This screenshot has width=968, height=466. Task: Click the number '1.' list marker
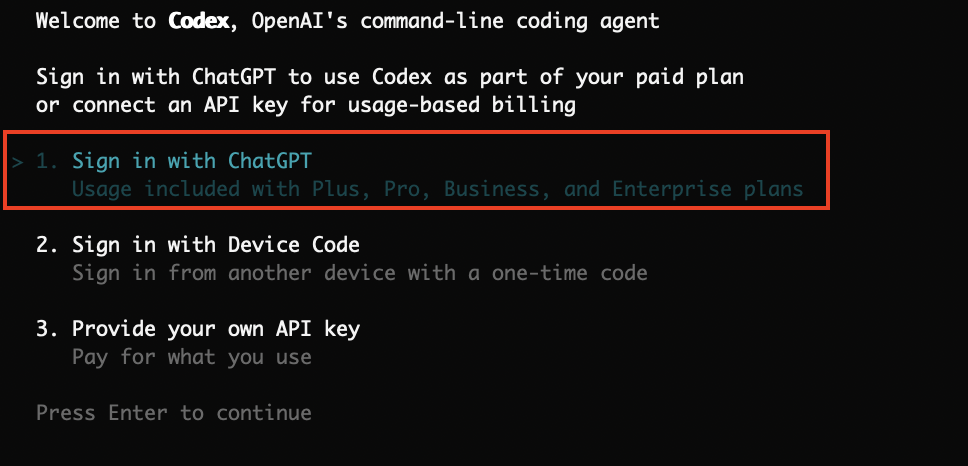pyautogui.click(x=48, y=160)
